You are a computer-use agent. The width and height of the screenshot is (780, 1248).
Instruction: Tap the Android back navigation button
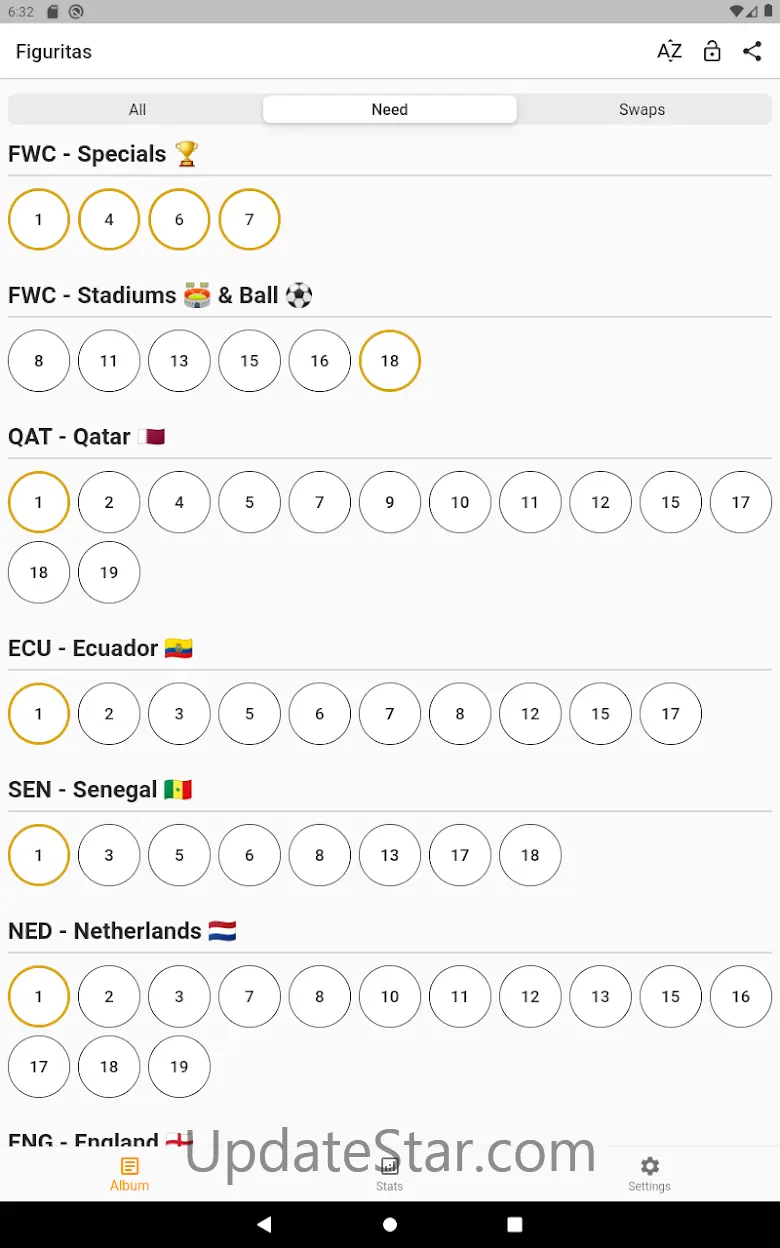[264, 1224]
